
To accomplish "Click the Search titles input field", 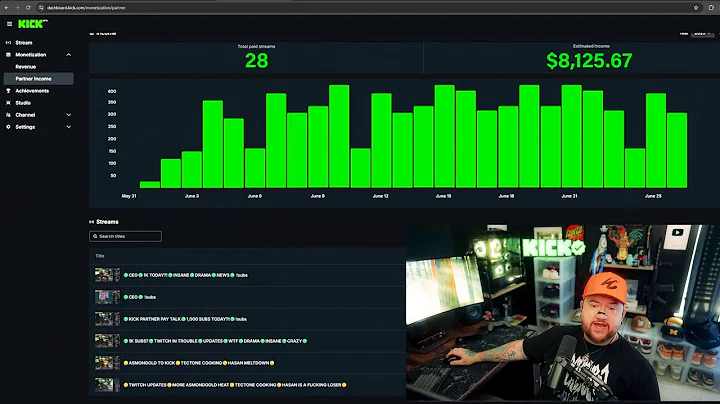I will pos(125,236).
